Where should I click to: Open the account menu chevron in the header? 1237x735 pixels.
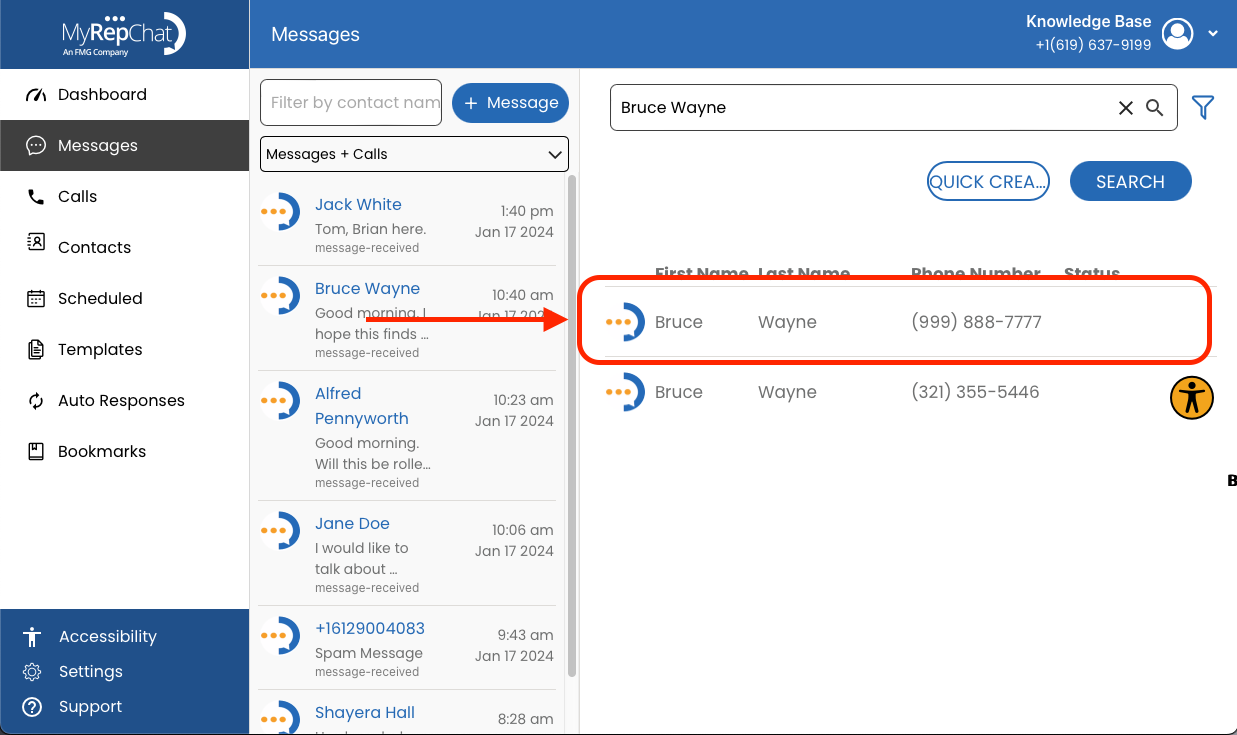tap(1213, 33)
